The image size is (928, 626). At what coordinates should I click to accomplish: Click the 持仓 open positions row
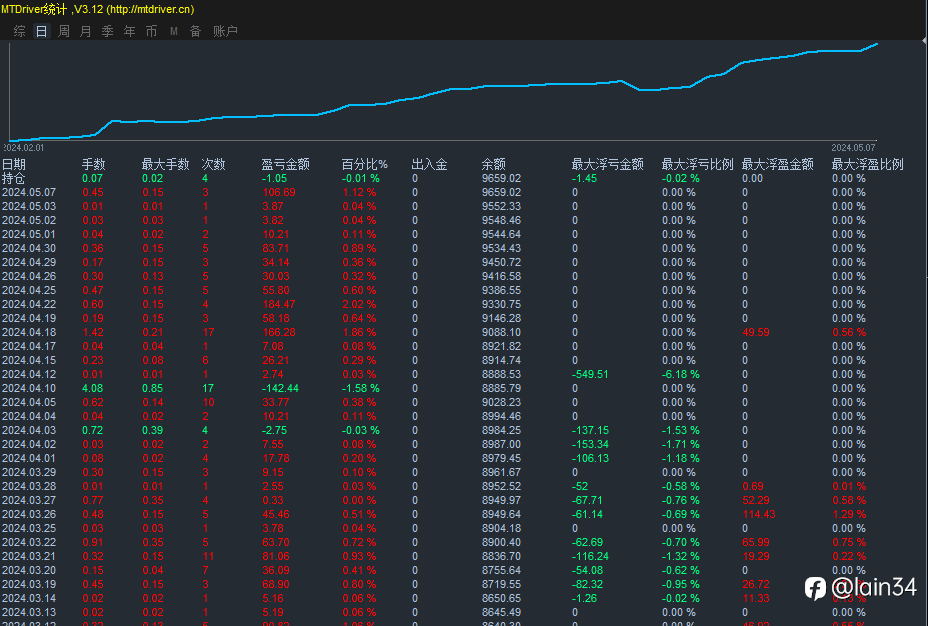pyautogui.click(x=14, y=178)
